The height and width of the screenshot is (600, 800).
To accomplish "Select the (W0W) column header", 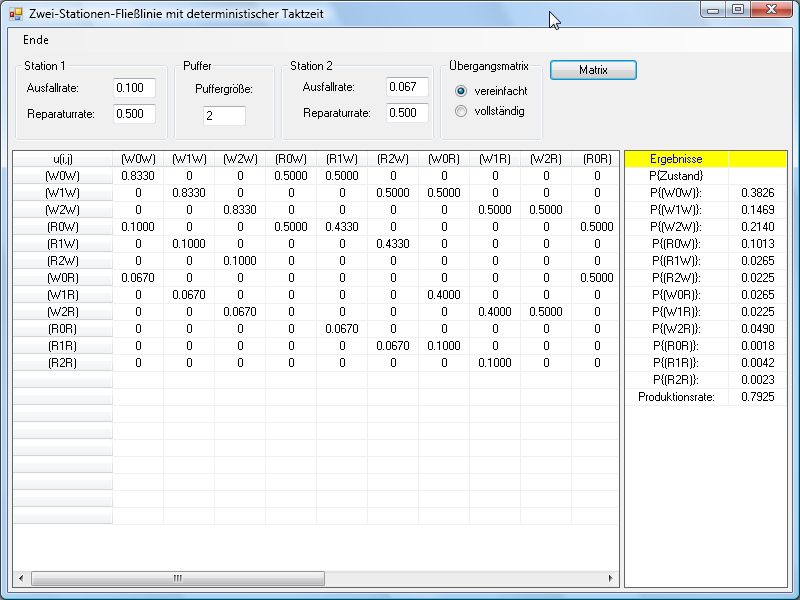I will pyautogui.click(x=138, y=159).
